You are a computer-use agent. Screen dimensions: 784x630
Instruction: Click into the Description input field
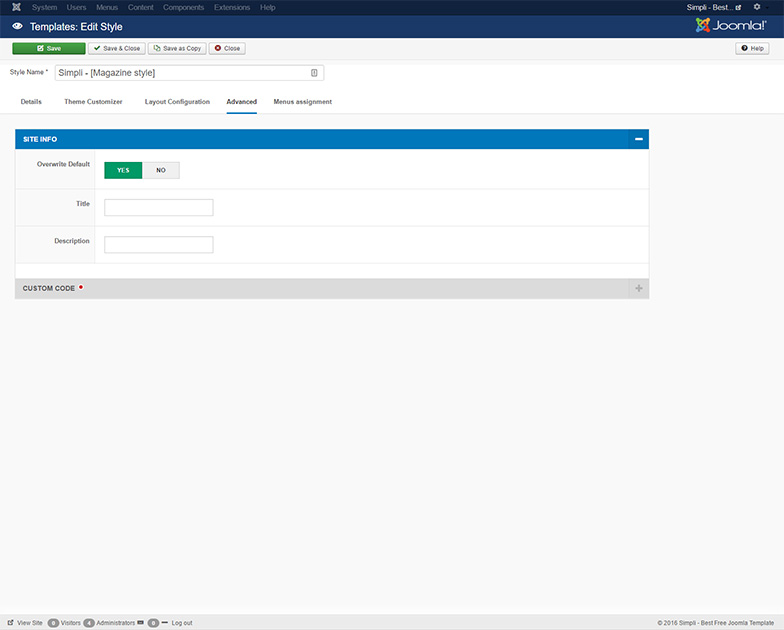point(159,245)
